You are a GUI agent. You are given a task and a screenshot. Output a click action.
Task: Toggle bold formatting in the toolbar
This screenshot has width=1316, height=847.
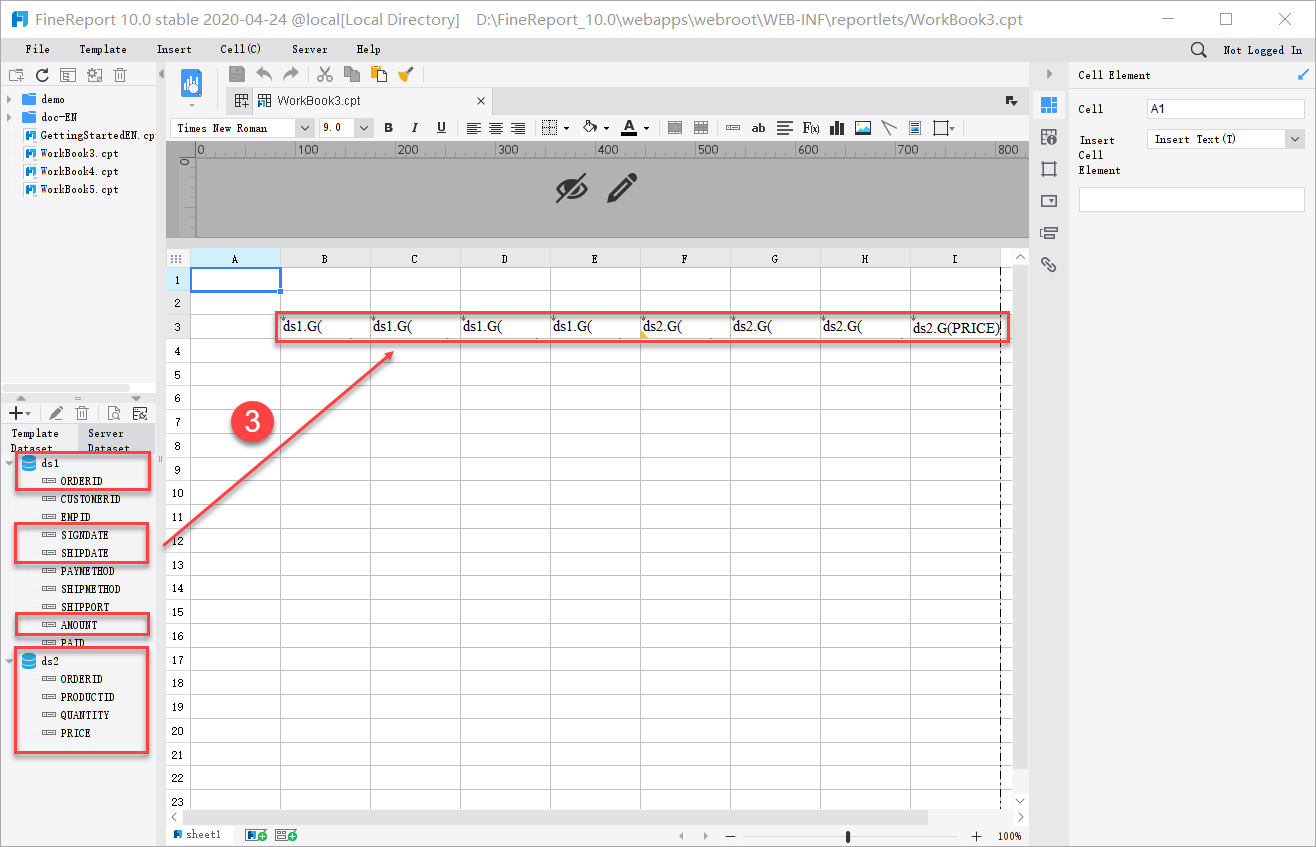click(389, 128)
